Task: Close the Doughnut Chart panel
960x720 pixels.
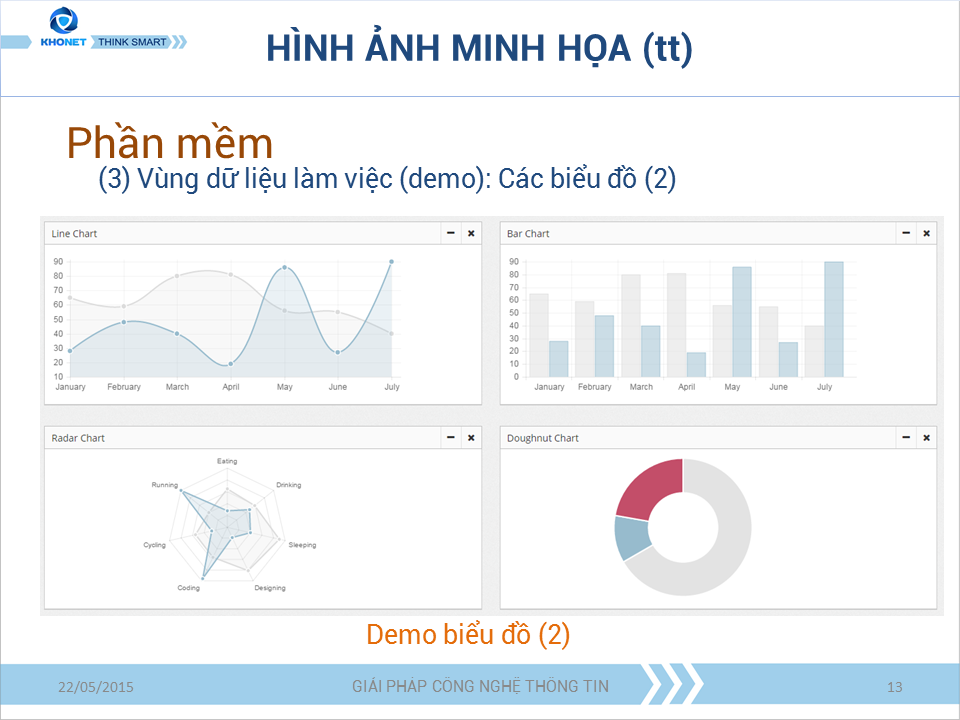Action: pyautogui.click(x=926, y=437)
